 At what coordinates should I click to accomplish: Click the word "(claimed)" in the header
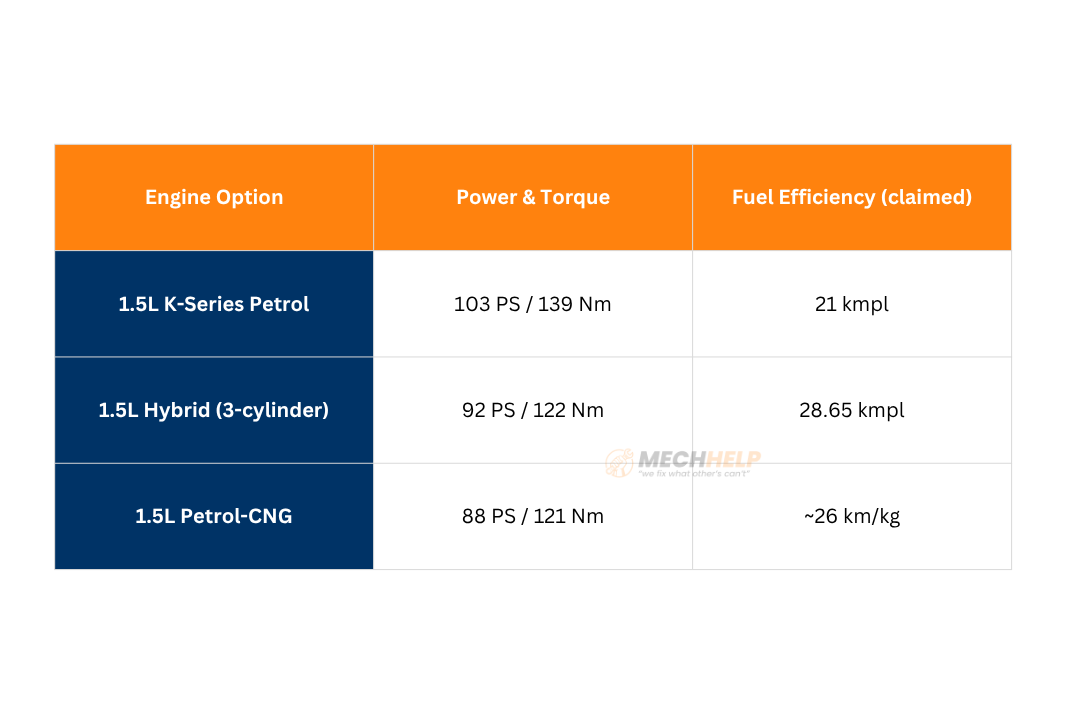(926, 197)
